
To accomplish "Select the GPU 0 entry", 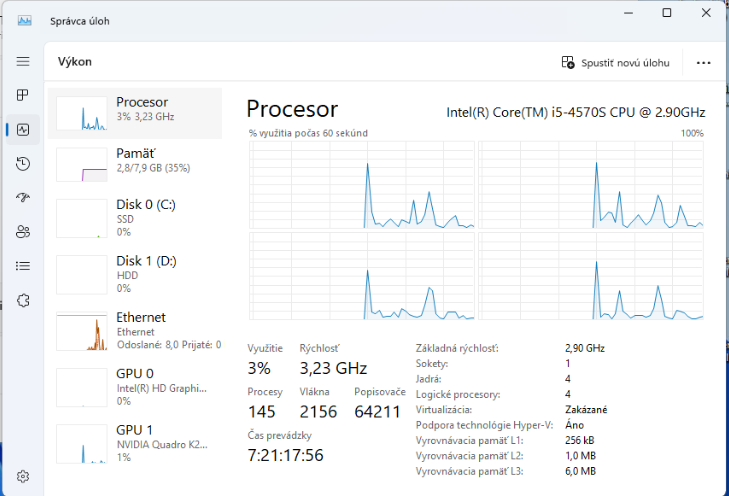I will click(135, 387).
